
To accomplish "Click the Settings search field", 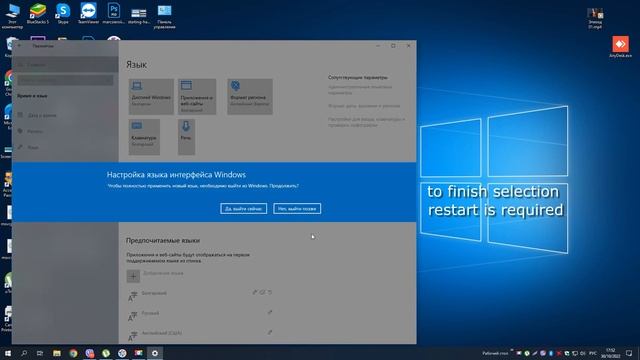I will [65, 80].
